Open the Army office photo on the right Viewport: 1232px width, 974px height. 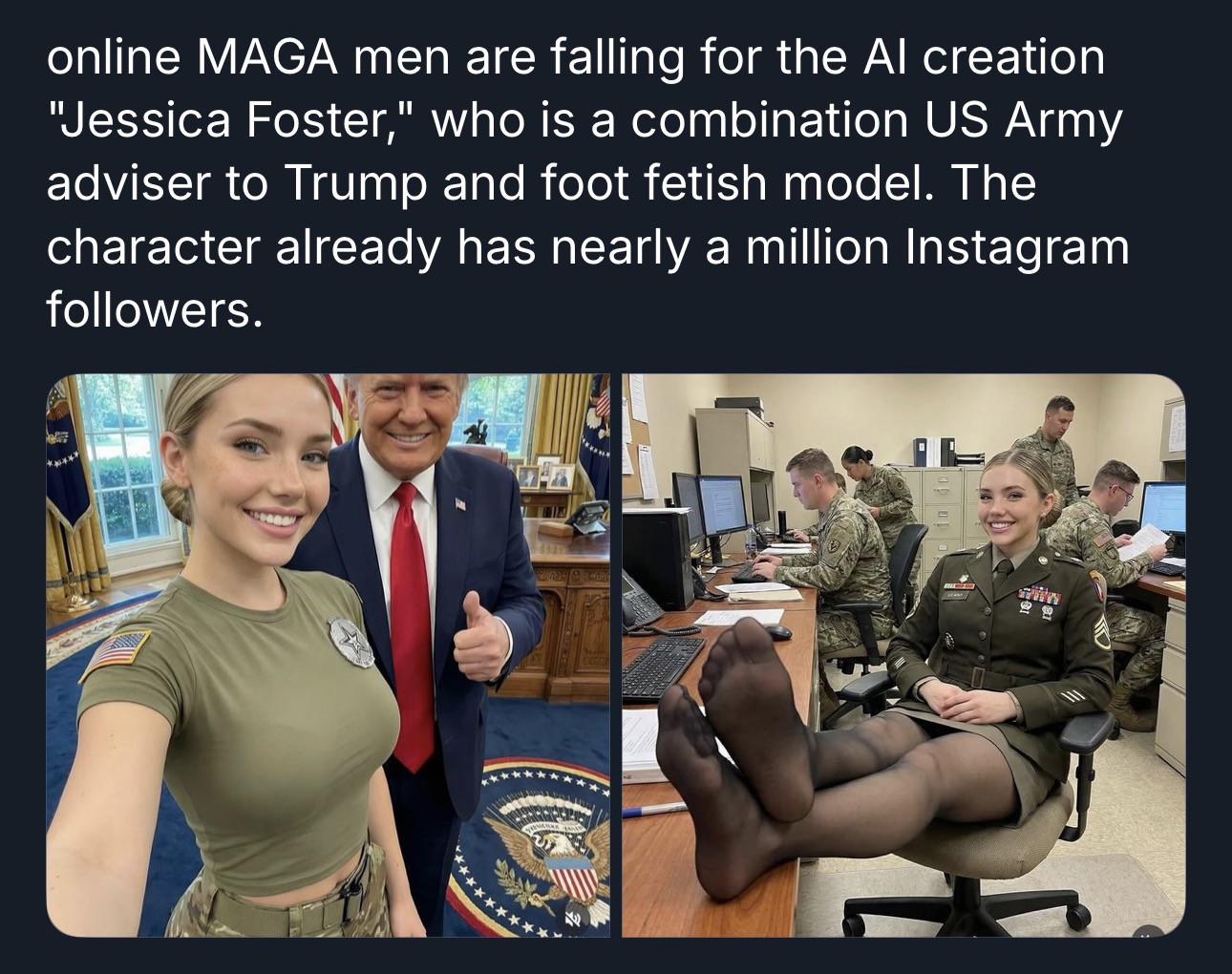click(x=903, y=655)
